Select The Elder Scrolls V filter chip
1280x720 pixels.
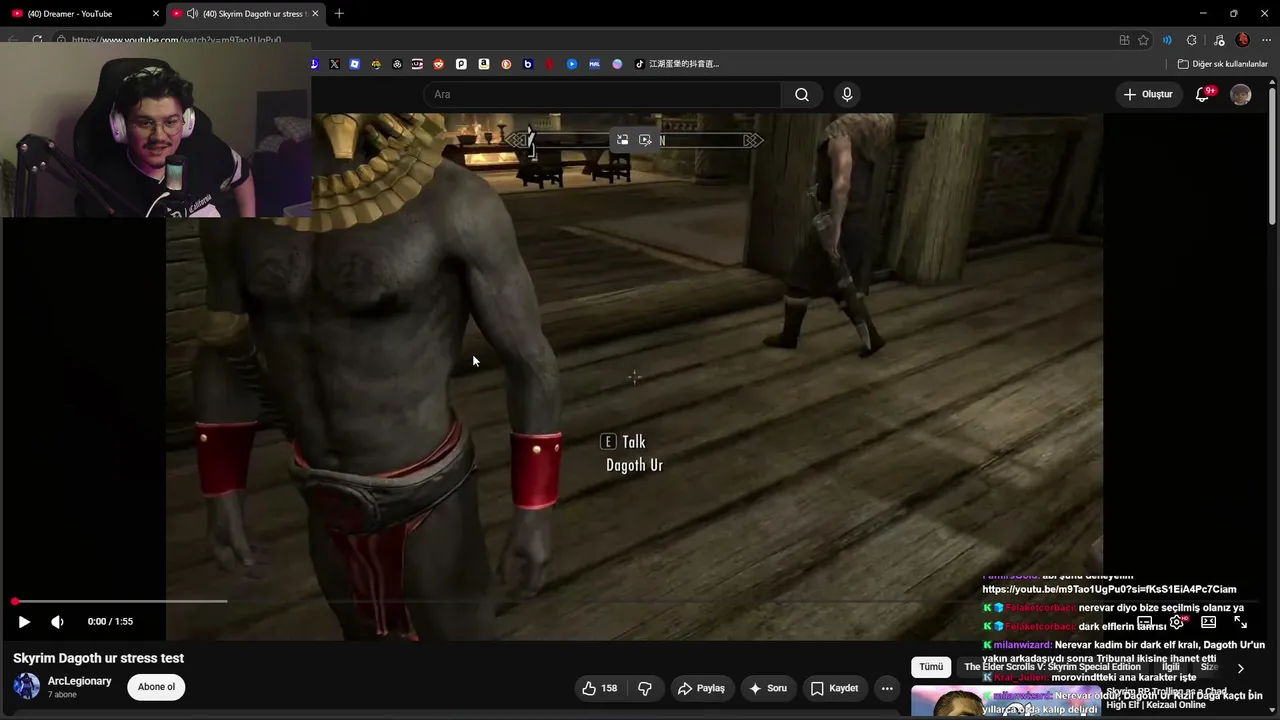point(1052,667)
